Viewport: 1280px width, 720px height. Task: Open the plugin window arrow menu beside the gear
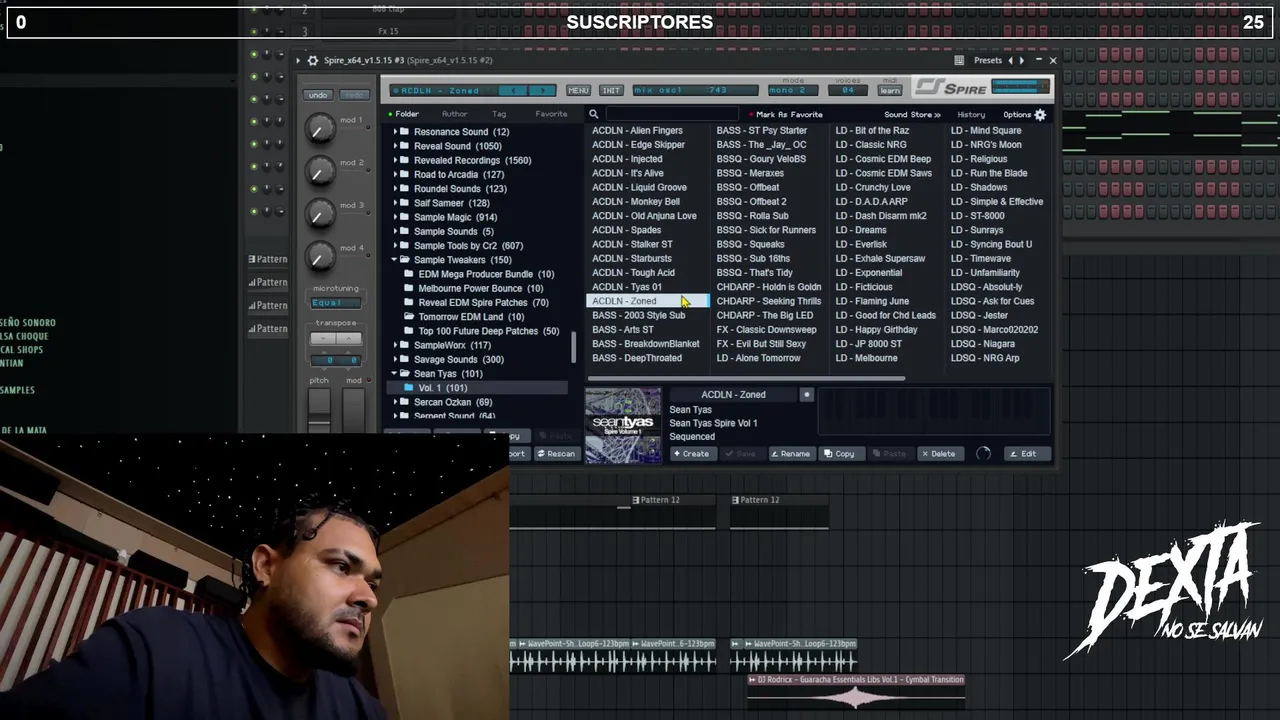coord(298,61)
